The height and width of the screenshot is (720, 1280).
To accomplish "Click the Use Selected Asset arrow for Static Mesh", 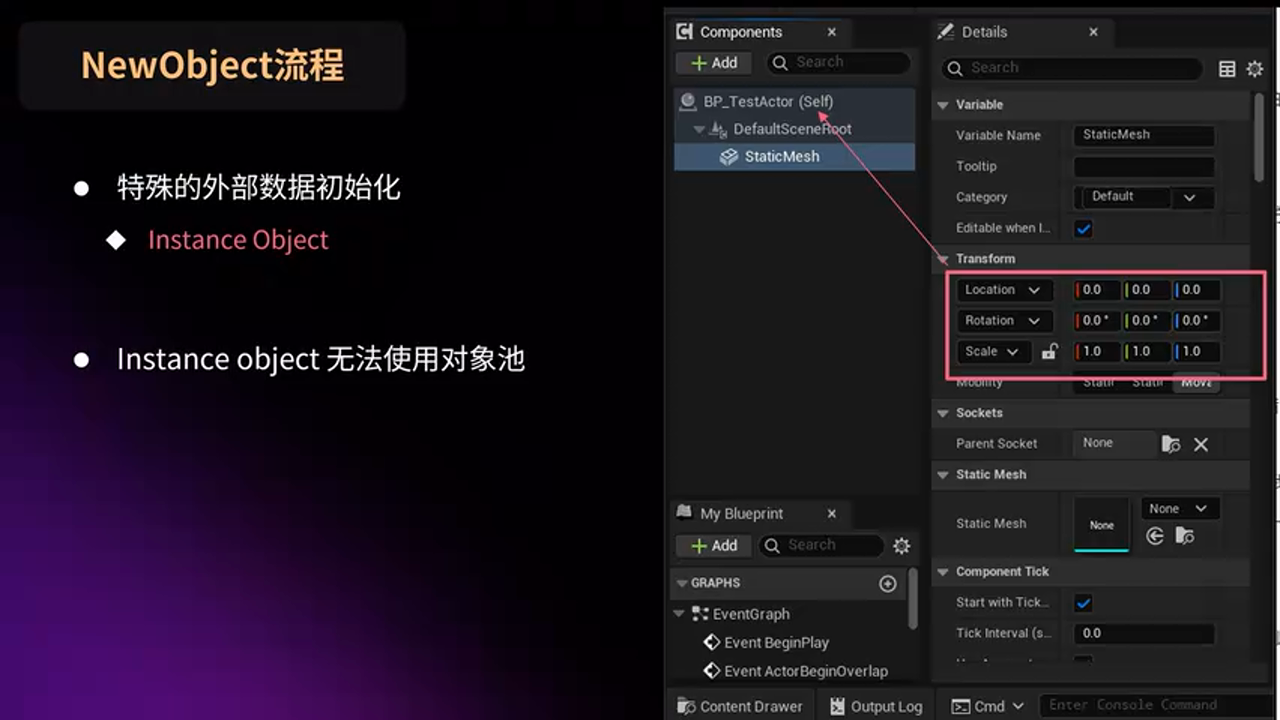I will pyautogui.click(x=1156, y=536).
